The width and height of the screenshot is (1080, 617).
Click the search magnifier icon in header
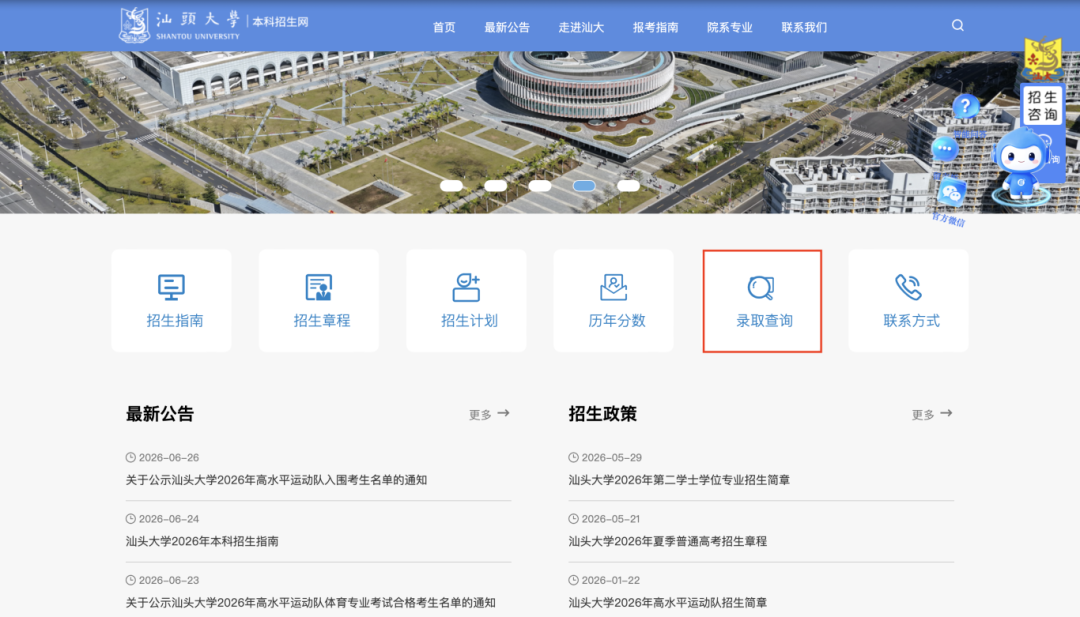click(x=957, y=25)
